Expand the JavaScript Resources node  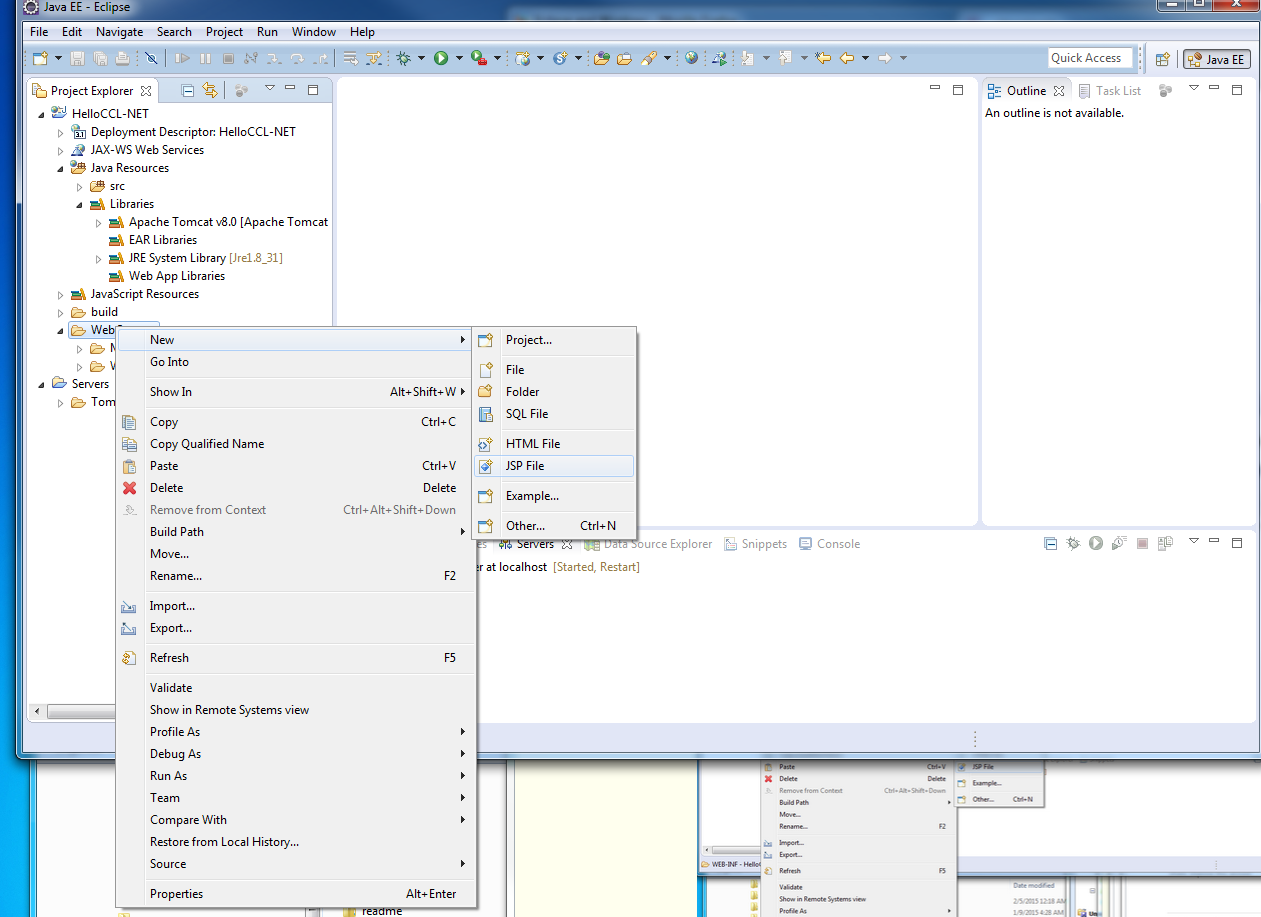[x=60, y=294]
